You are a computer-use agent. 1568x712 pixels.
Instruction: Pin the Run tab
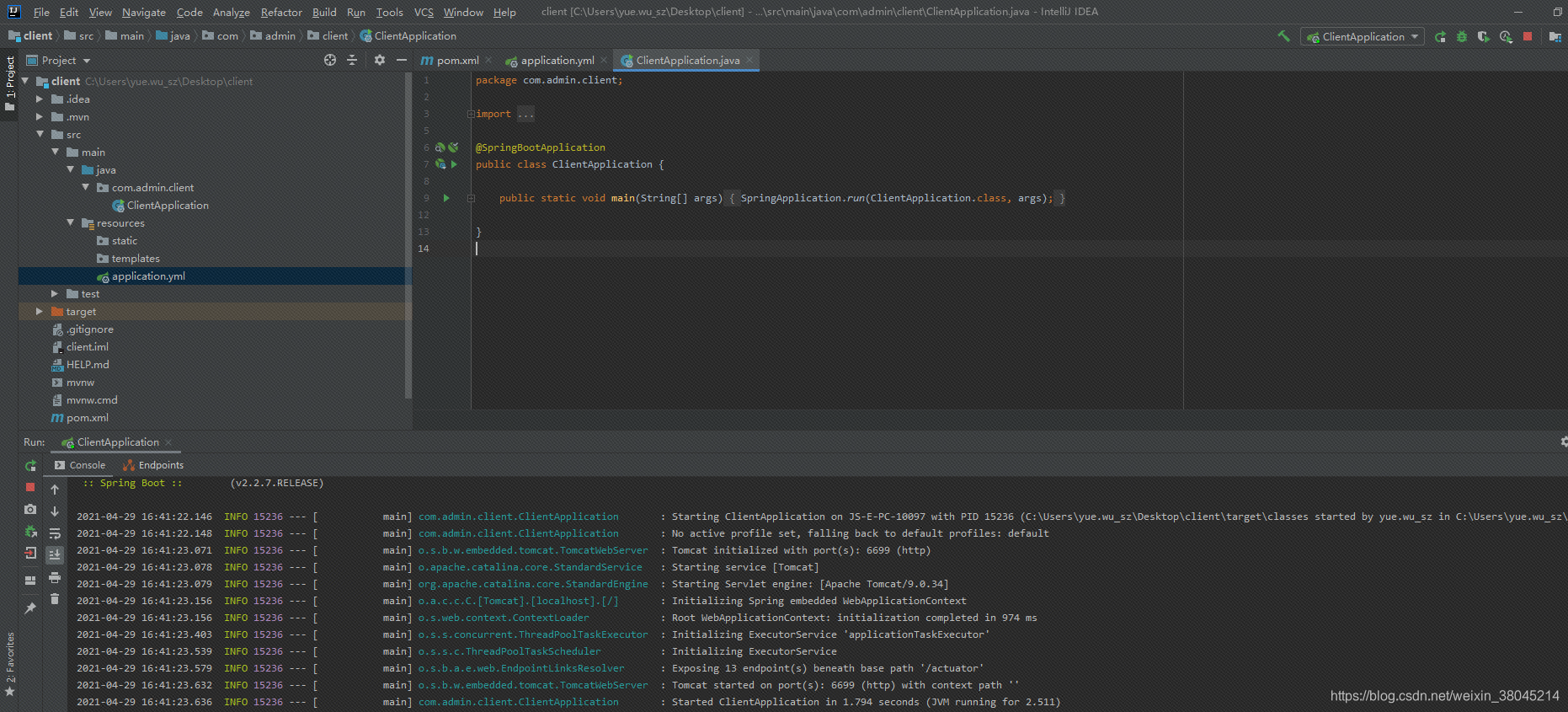click(30, 608)
